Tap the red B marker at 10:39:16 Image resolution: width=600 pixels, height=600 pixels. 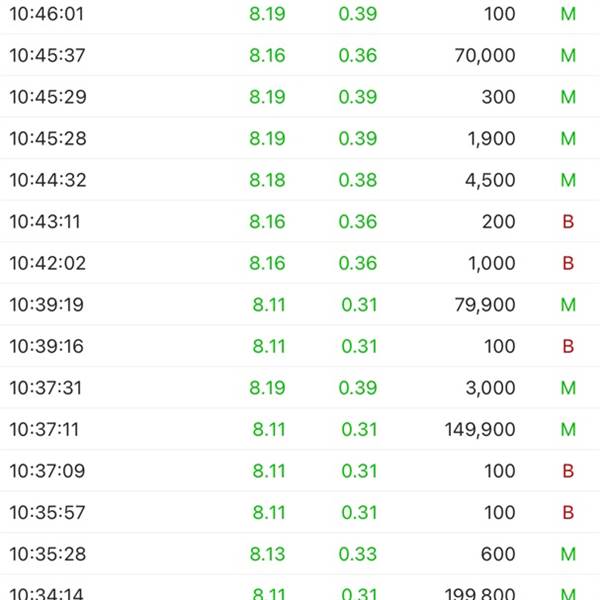(x=568, y=346)
